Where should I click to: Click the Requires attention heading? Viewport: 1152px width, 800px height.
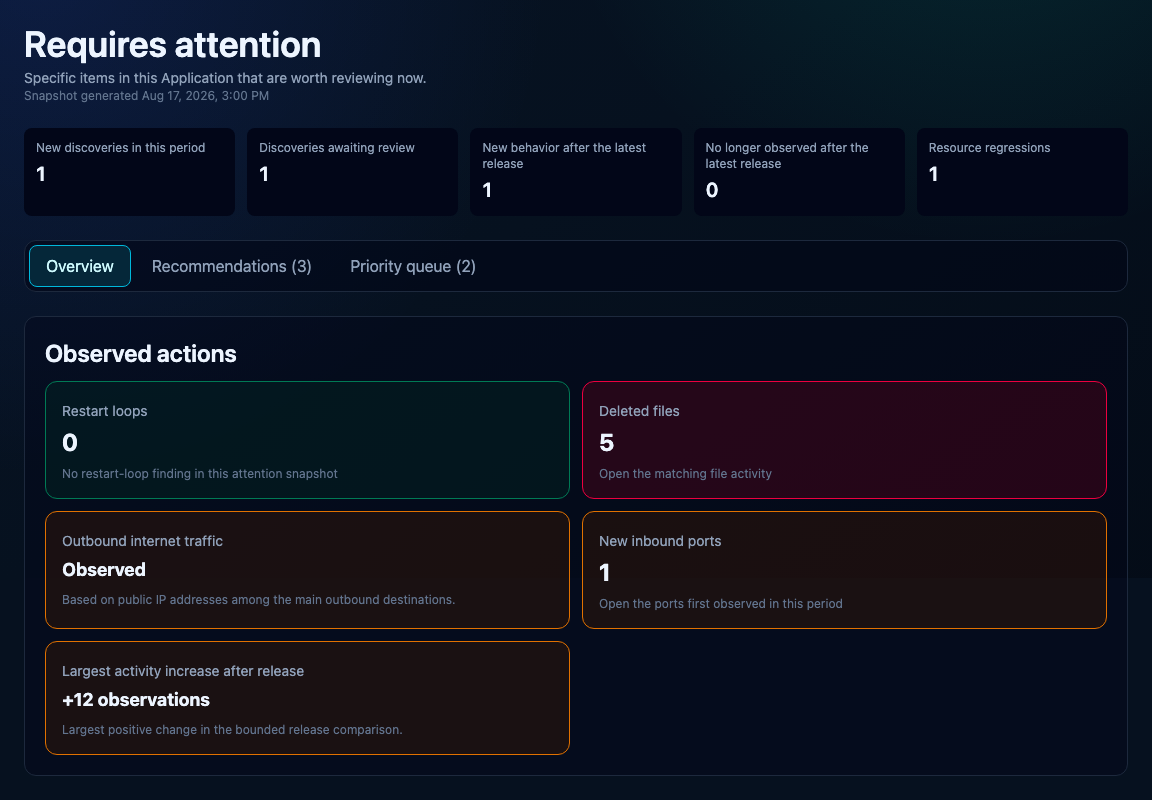173,45
